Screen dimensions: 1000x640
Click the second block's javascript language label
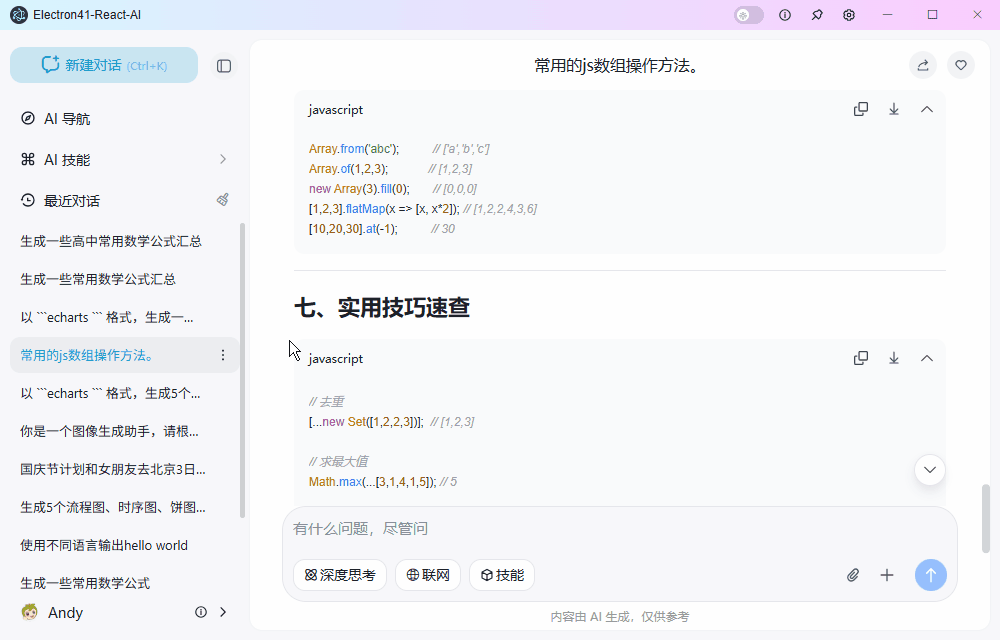click(336, 359)
